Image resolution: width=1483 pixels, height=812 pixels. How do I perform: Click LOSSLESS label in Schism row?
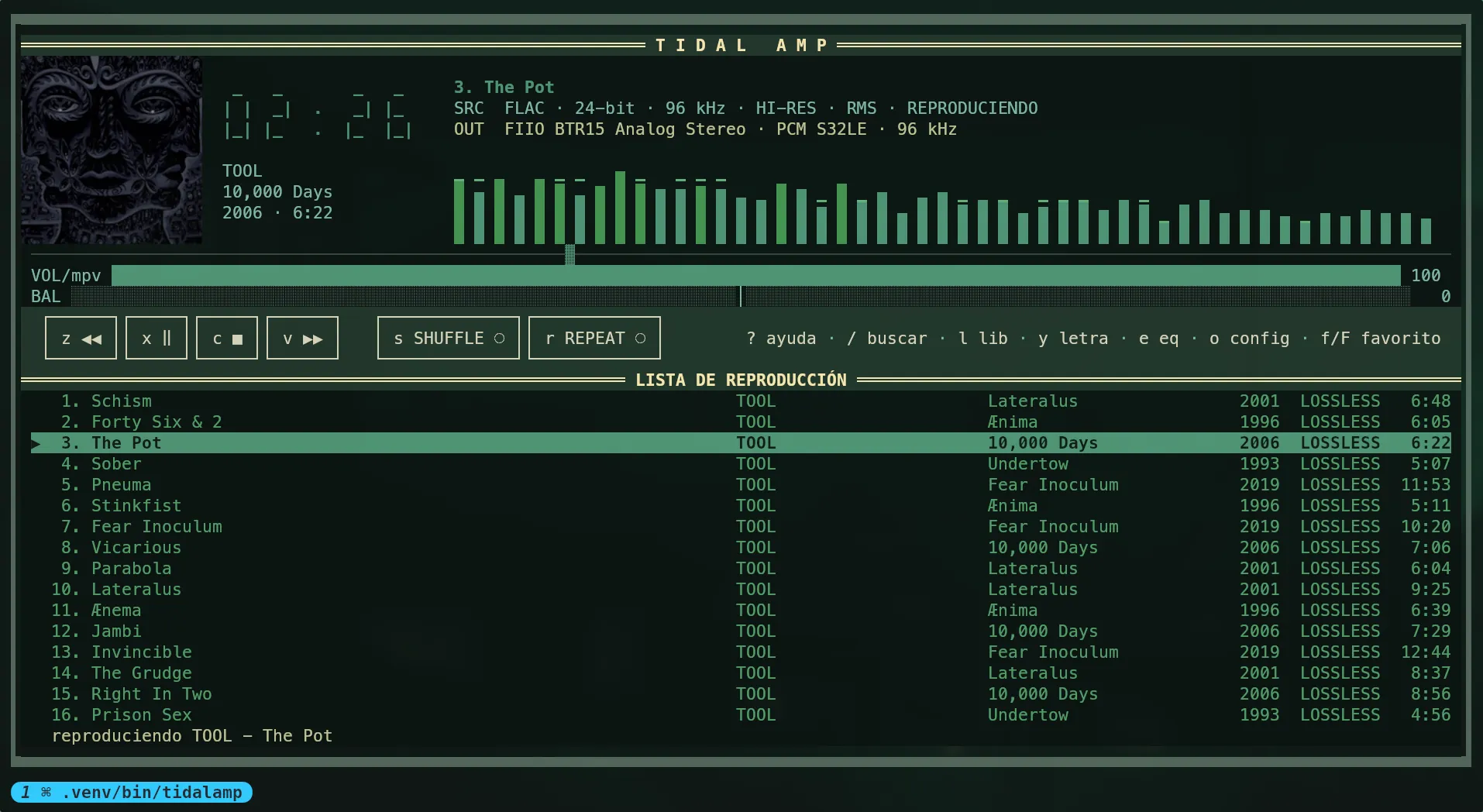click(x=1340, y=401)
